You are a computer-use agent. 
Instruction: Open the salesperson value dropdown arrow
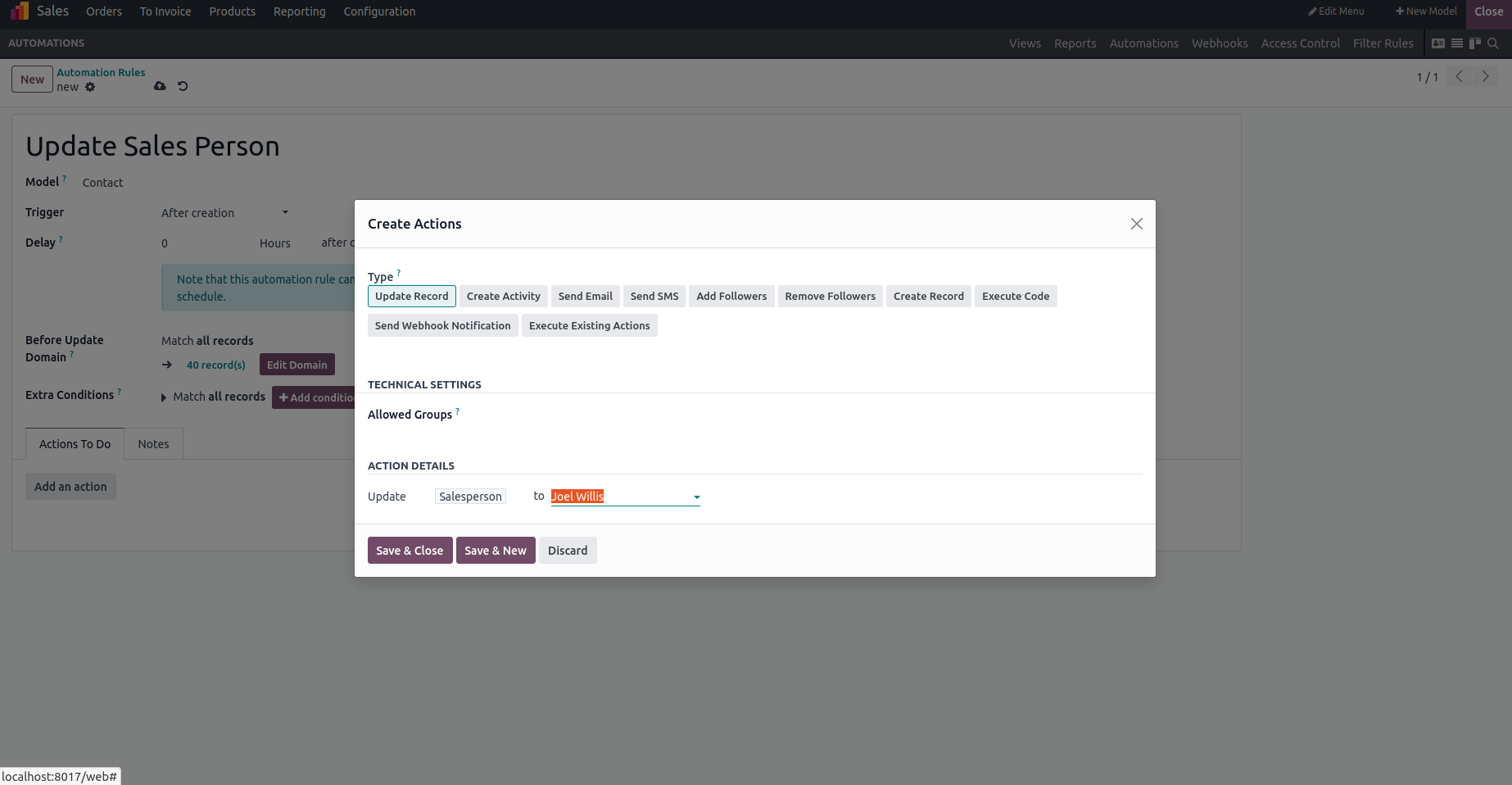pos(696,497)
